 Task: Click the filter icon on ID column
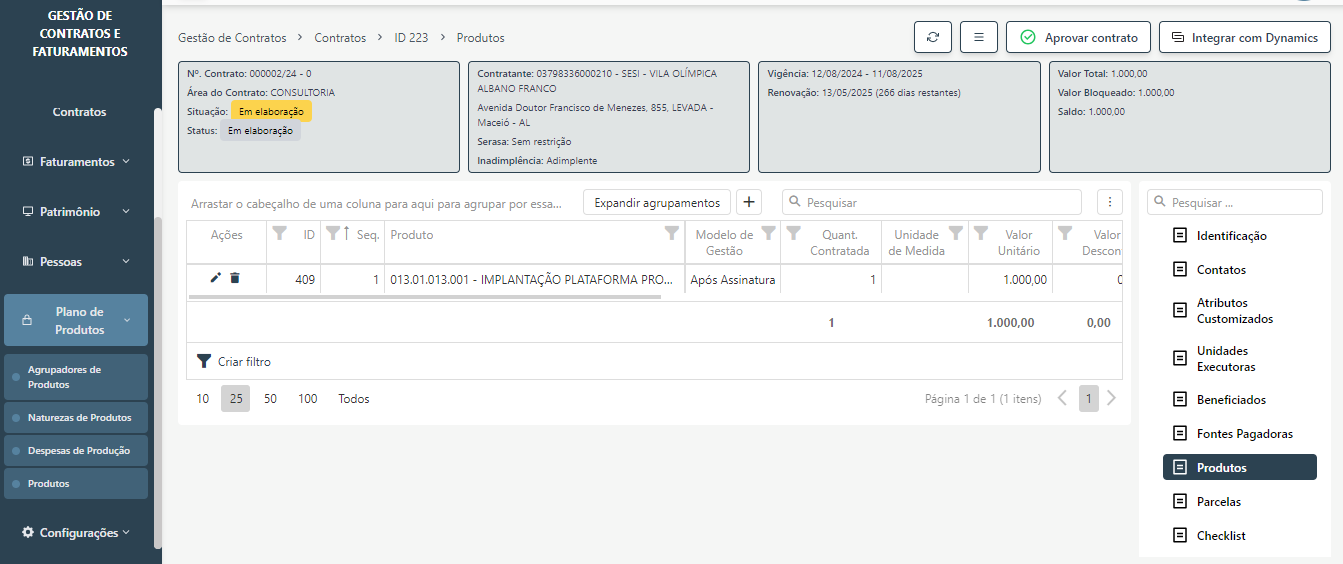[x=279, y=233]
